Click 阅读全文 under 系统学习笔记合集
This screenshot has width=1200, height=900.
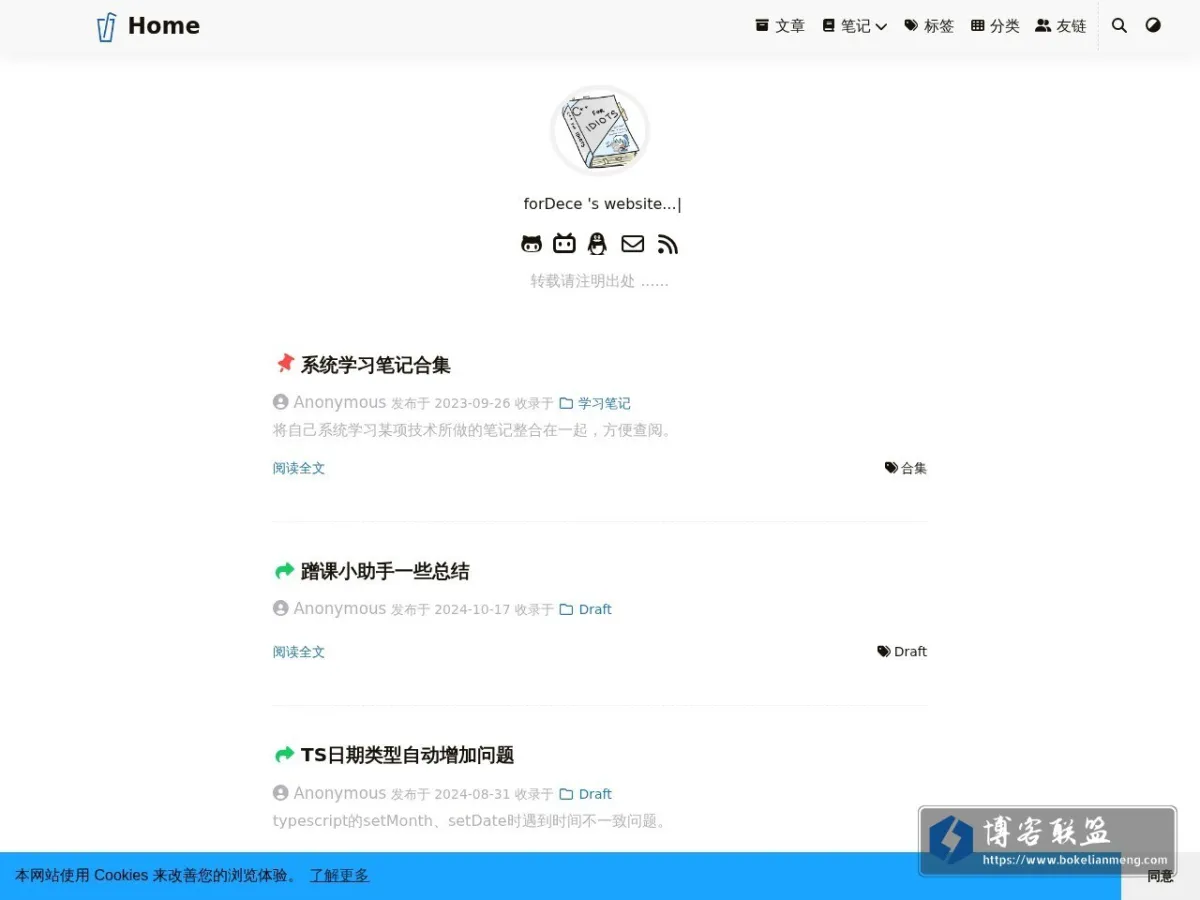click(299, 468)
